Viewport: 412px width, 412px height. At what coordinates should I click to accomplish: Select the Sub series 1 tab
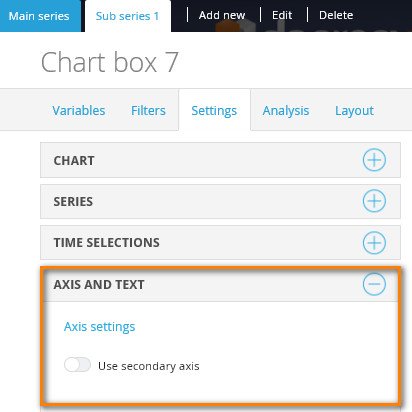point(128,16)
